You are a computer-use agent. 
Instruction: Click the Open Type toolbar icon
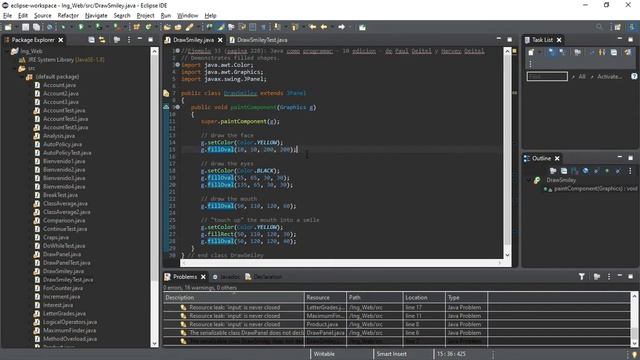tap(167, 27)
